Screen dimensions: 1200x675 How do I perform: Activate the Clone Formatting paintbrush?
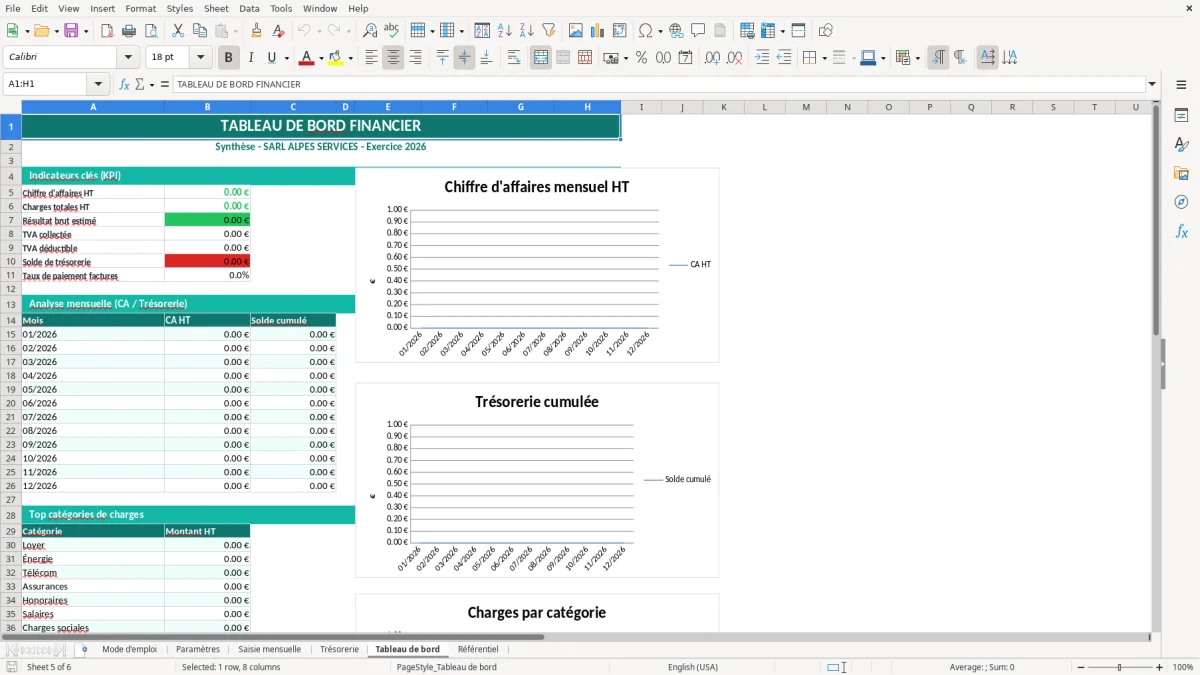pos(256,31)
